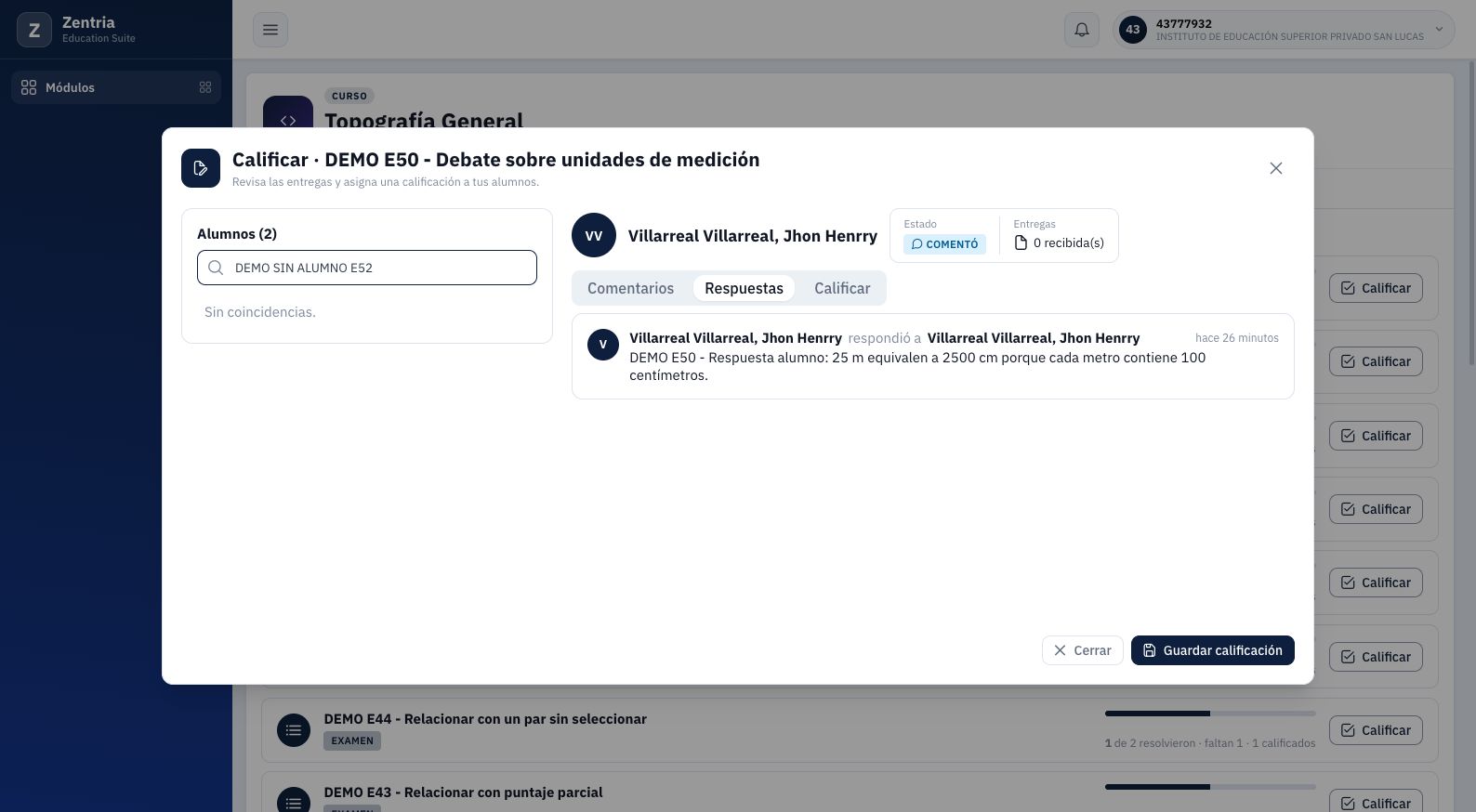Close the Calificar dialog with the X icon

click(1275, 168)
